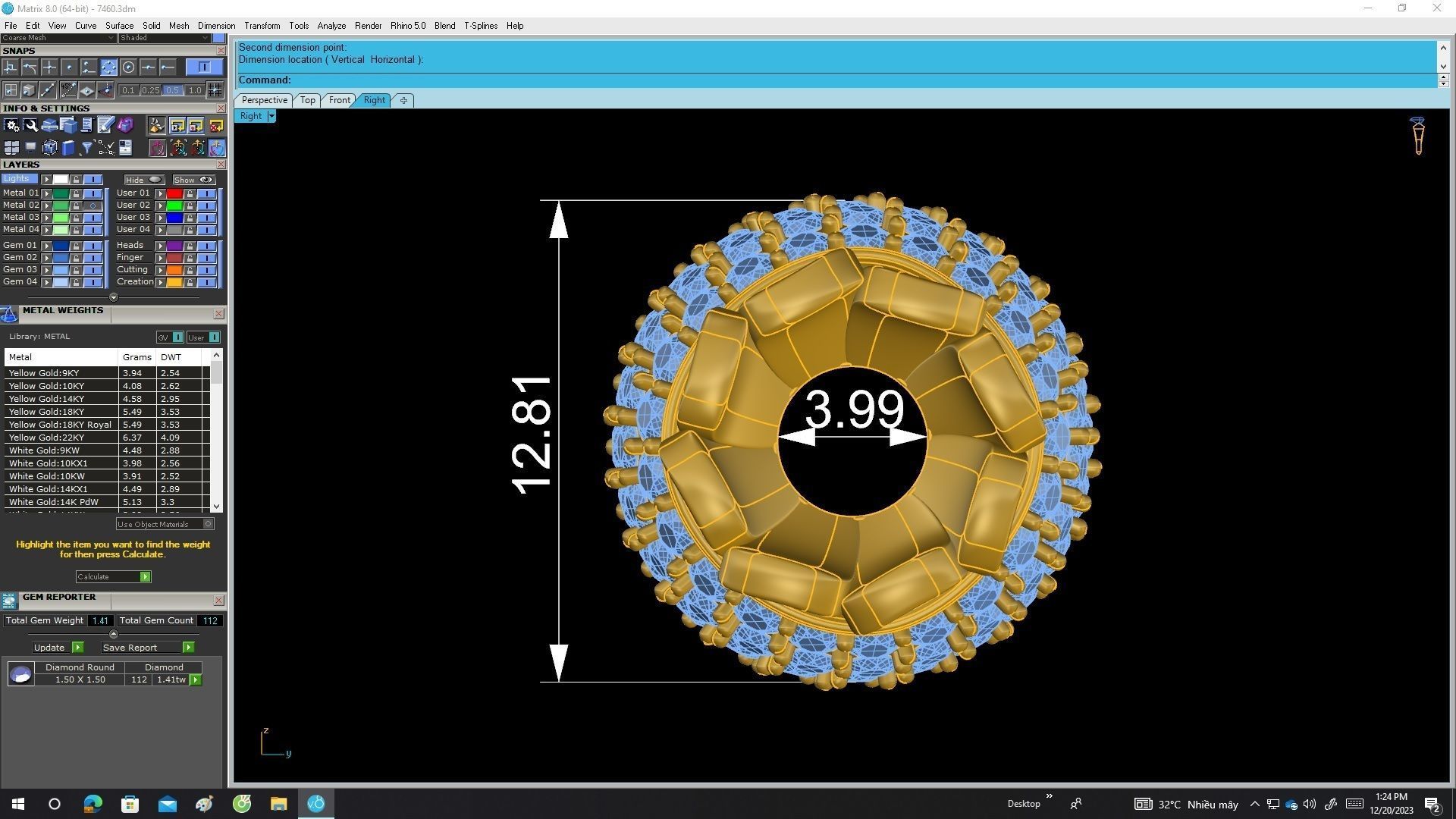
Task: Toggle visibility of Metal 02 layer
Action: coord(93,206)
